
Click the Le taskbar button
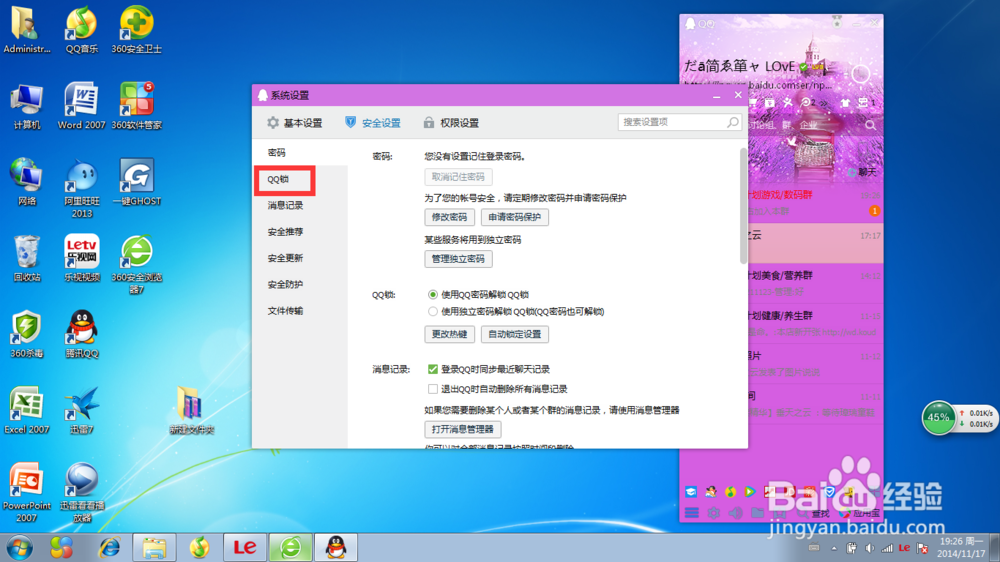pos(244,547)
